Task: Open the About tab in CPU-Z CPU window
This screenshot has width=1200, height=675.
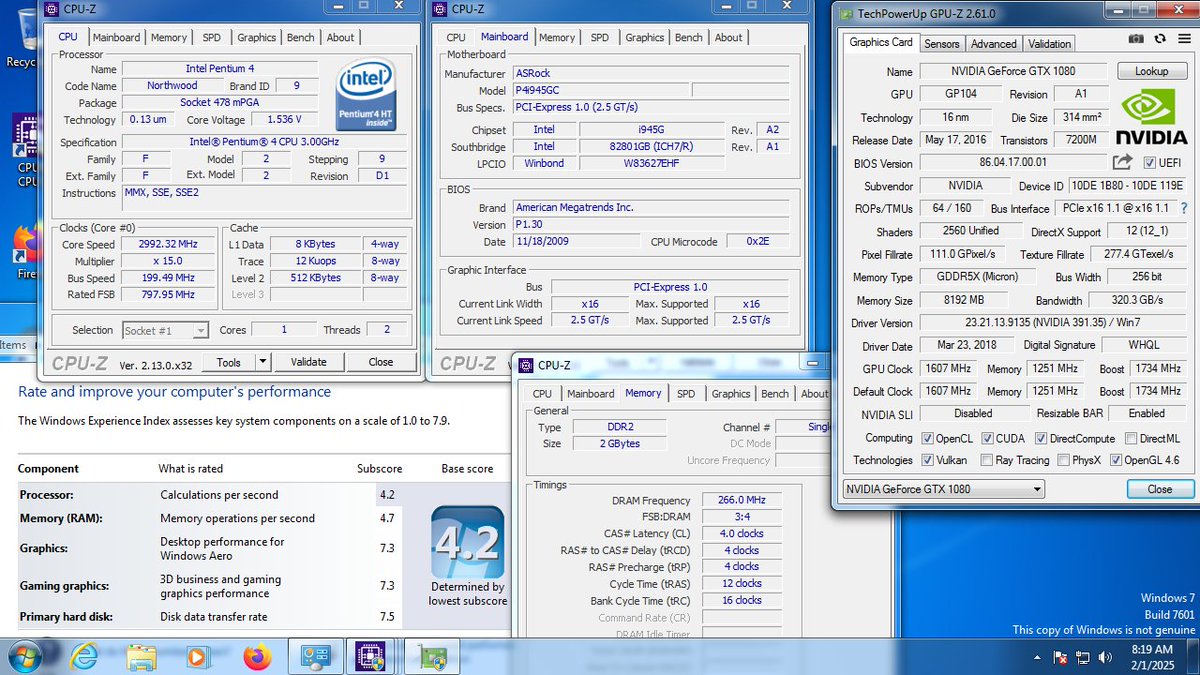Action: pyautogui.click(x=340, y=37)
